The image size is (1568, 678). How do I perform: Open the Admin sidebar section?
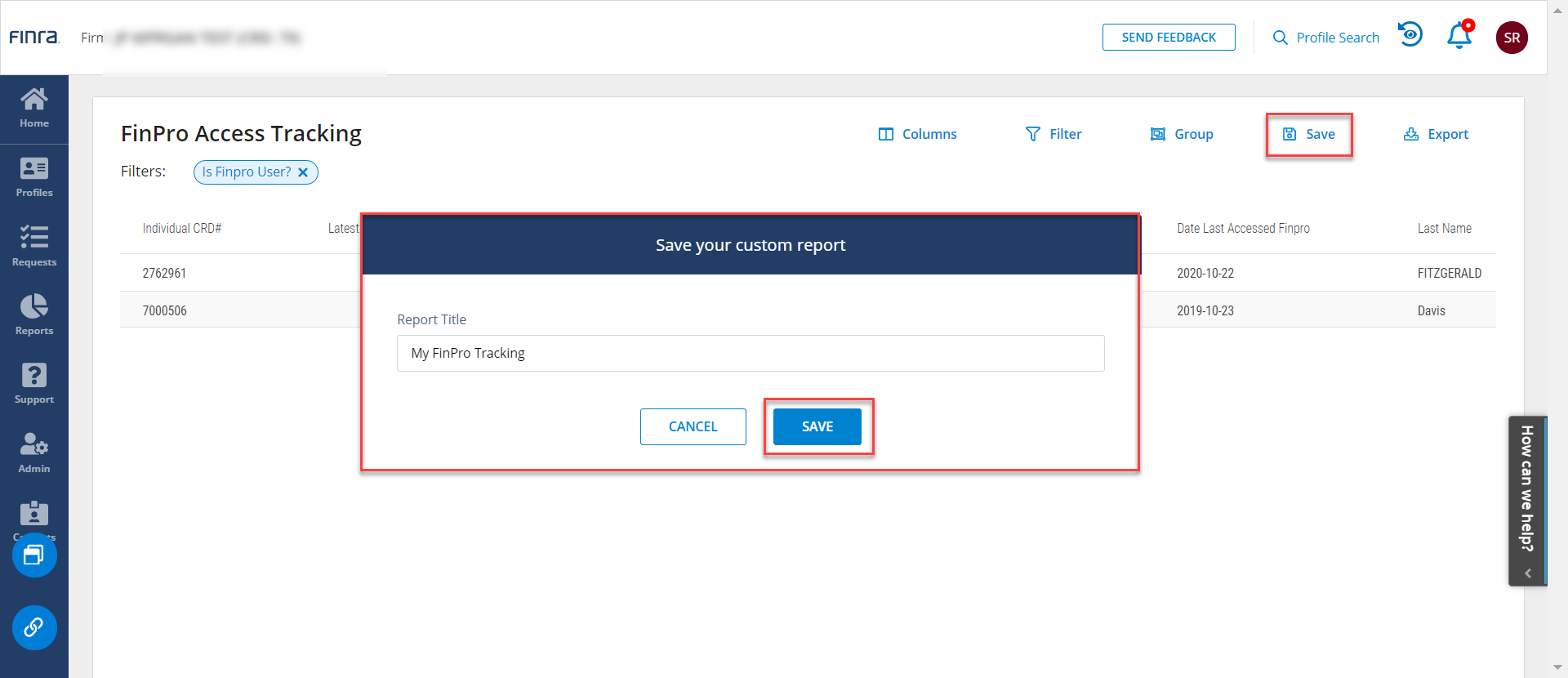pyautogui.click(x=34, y=453)
